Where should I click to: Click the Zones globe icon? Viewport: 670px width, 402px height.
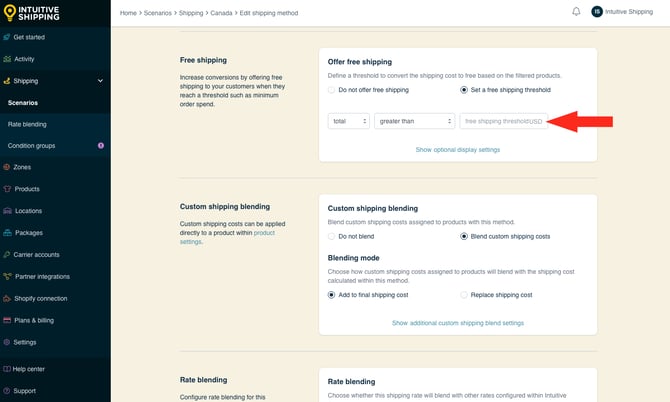(x=7, y=167)
